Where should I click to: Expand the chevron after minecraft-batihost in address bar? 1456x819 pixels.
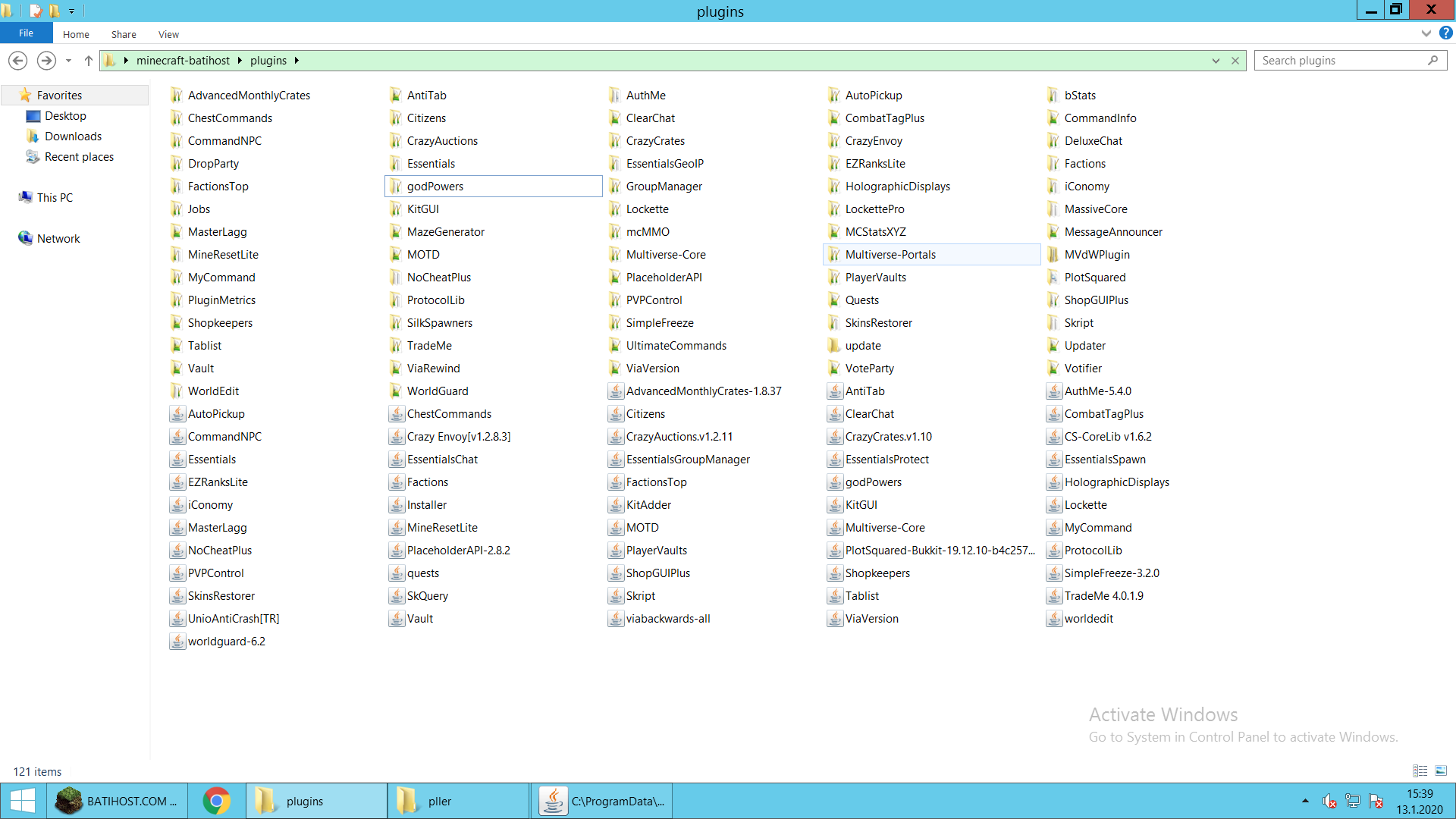[x=240, y=61]
